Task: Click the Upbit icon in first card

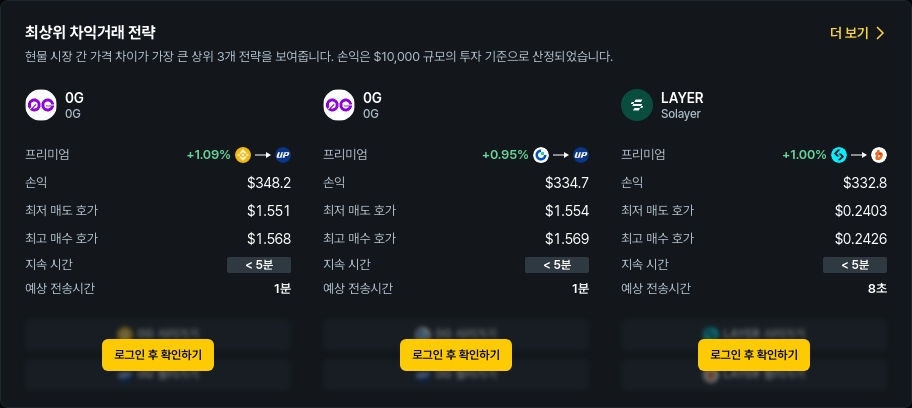Action: click(283, 155)
